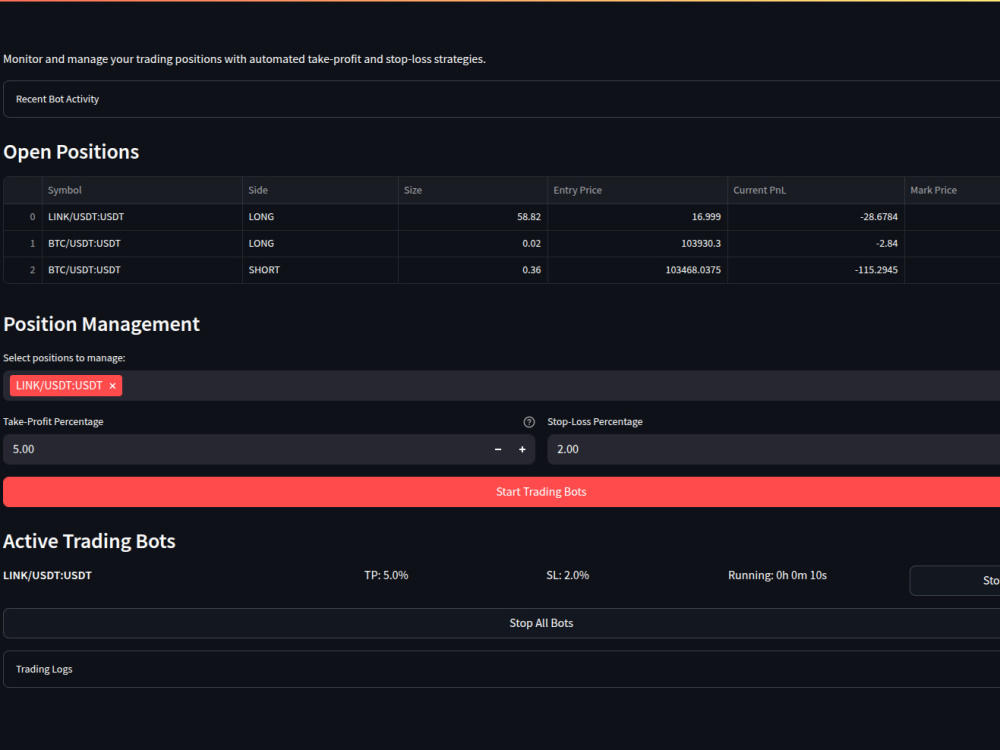Click PnL value -2.84
This screenshot has width=1000, height=750.
[816, 244]
